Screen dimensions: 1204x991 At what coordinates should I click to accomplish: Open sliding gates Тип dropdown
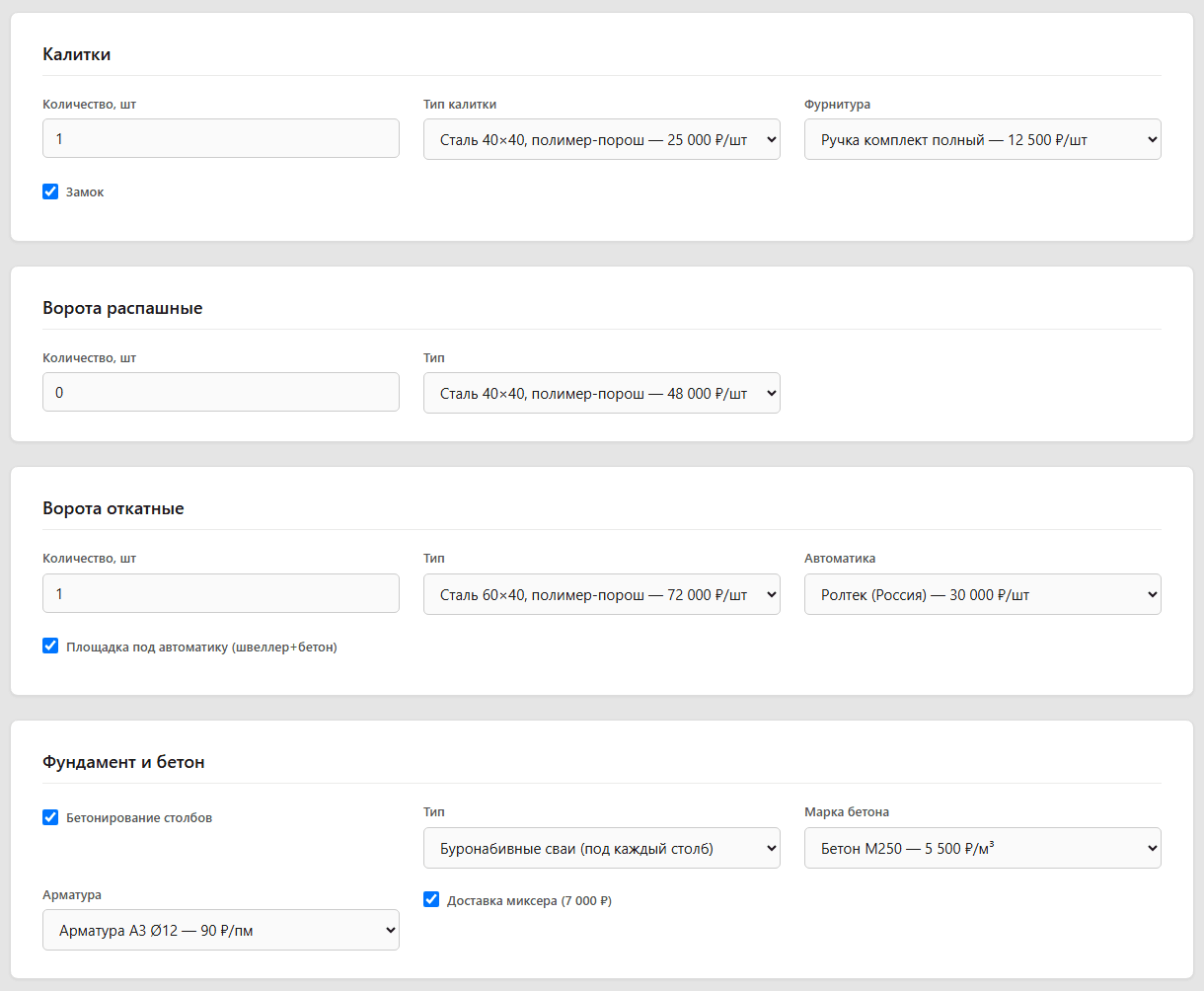tap(602, 594)
